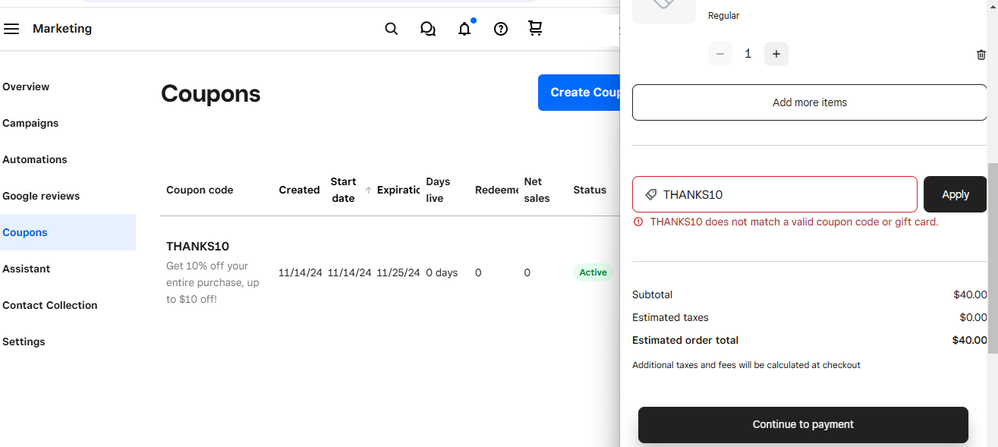The width and height of the screenshot is (998, 447).
Task: Open the notifications bell
Action: point(464,29)
